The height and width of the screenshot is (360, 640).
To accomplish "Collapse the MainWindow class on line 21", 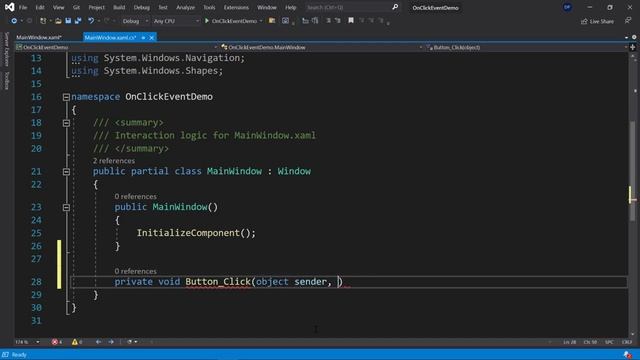I will click(66, 172).
